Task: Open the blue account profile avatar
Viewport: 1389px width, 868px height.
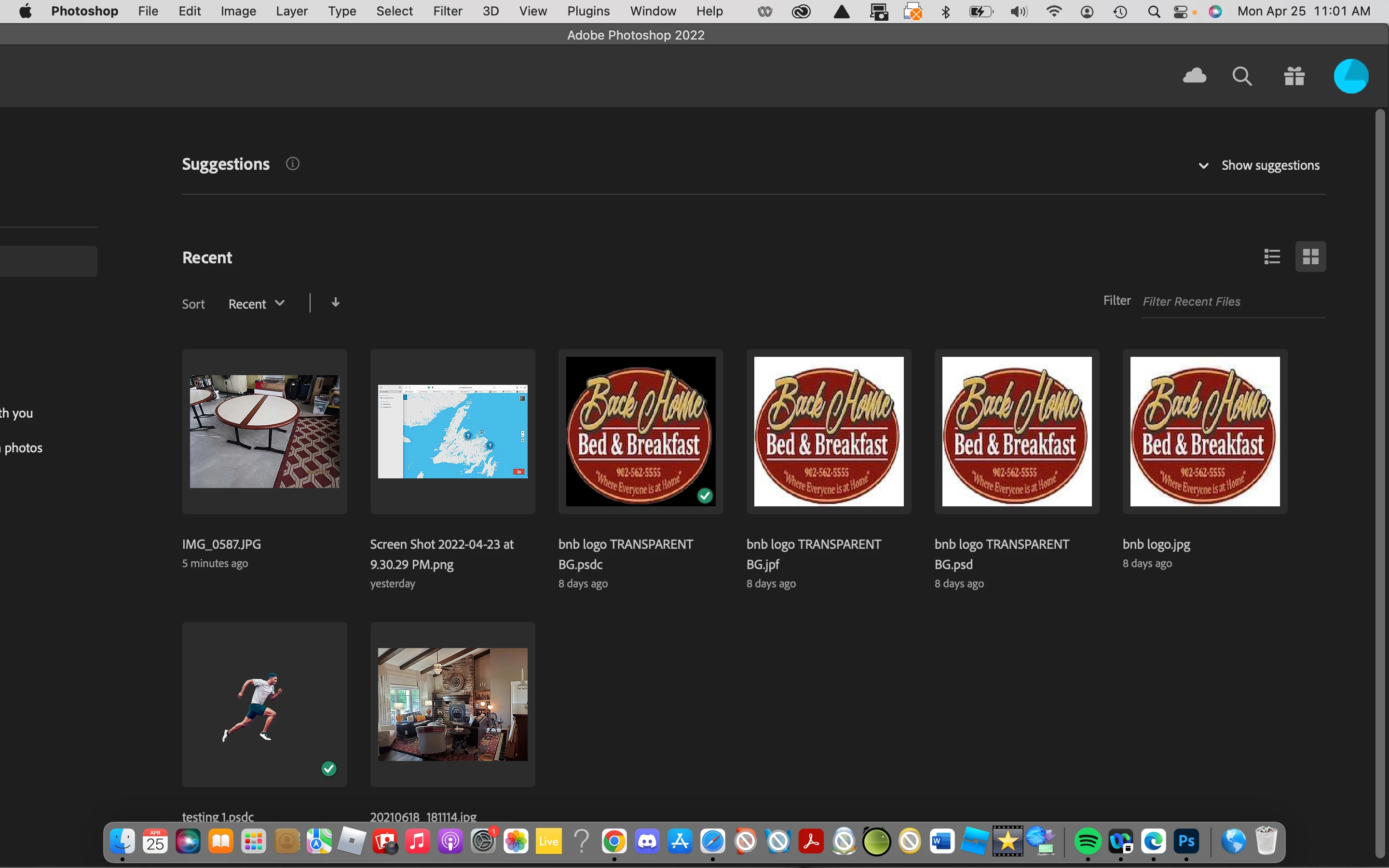Action: pyautogui.click(x=1350, y=76)
